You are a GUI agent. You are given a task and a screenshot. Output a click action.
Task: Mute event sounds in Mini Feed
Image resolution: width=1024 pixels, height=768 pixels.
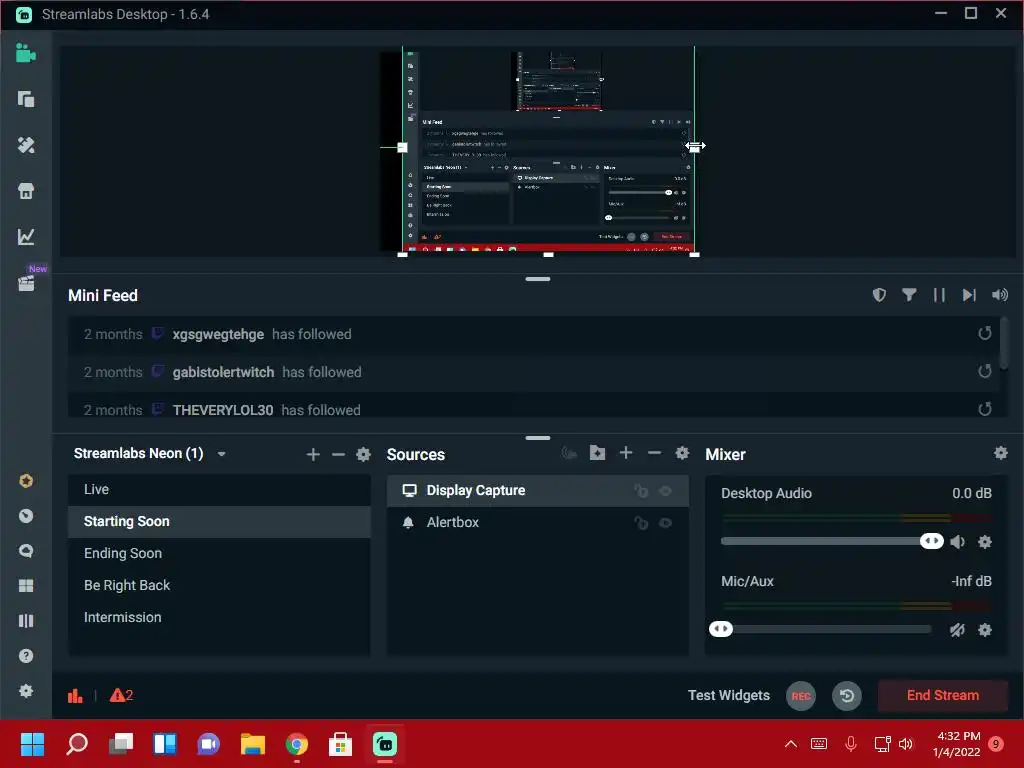[999, 295]
